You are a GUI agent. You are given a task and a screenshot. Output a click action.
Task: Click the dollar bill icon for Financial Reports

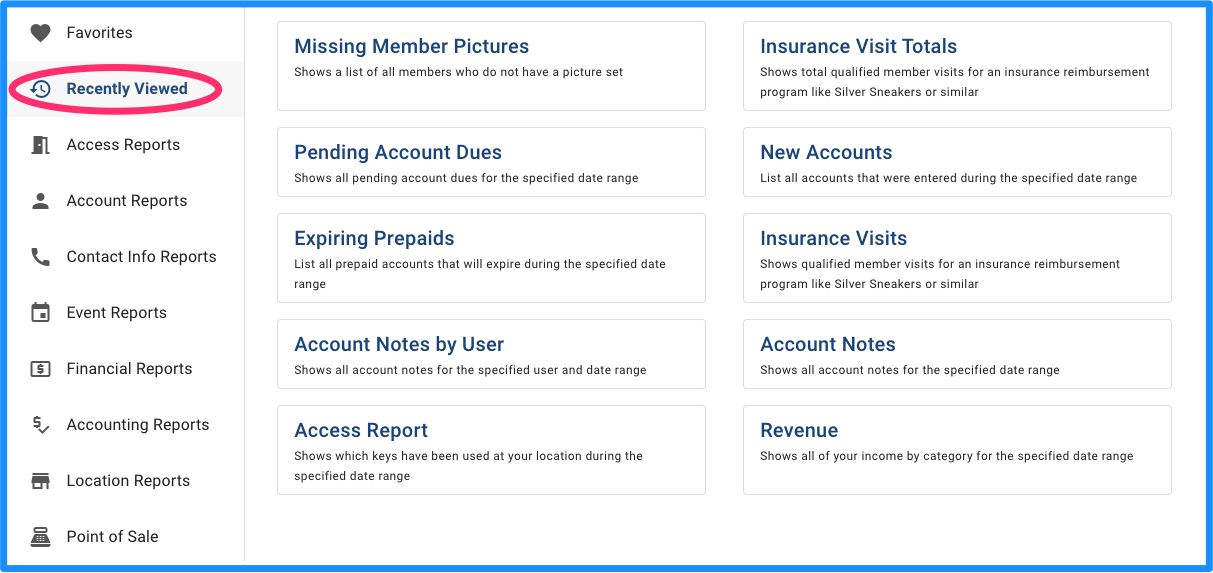coord(40,369)
